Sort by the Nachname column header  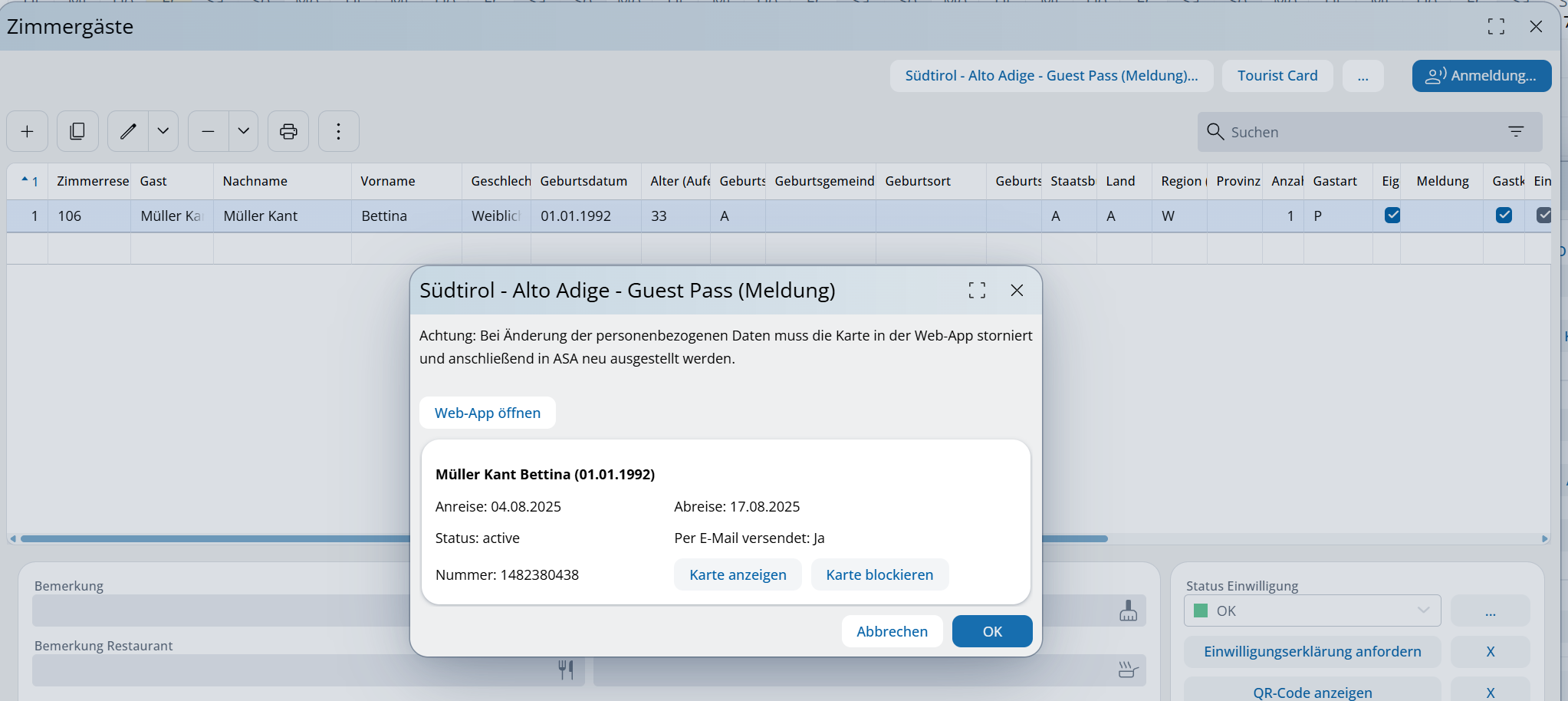tap(255, 181)
